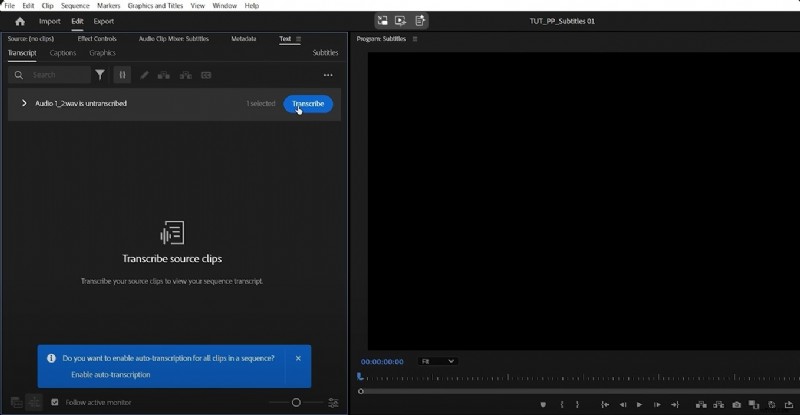Click the magnifier icon in search box
800x415 pixels.
pos(19,75)
